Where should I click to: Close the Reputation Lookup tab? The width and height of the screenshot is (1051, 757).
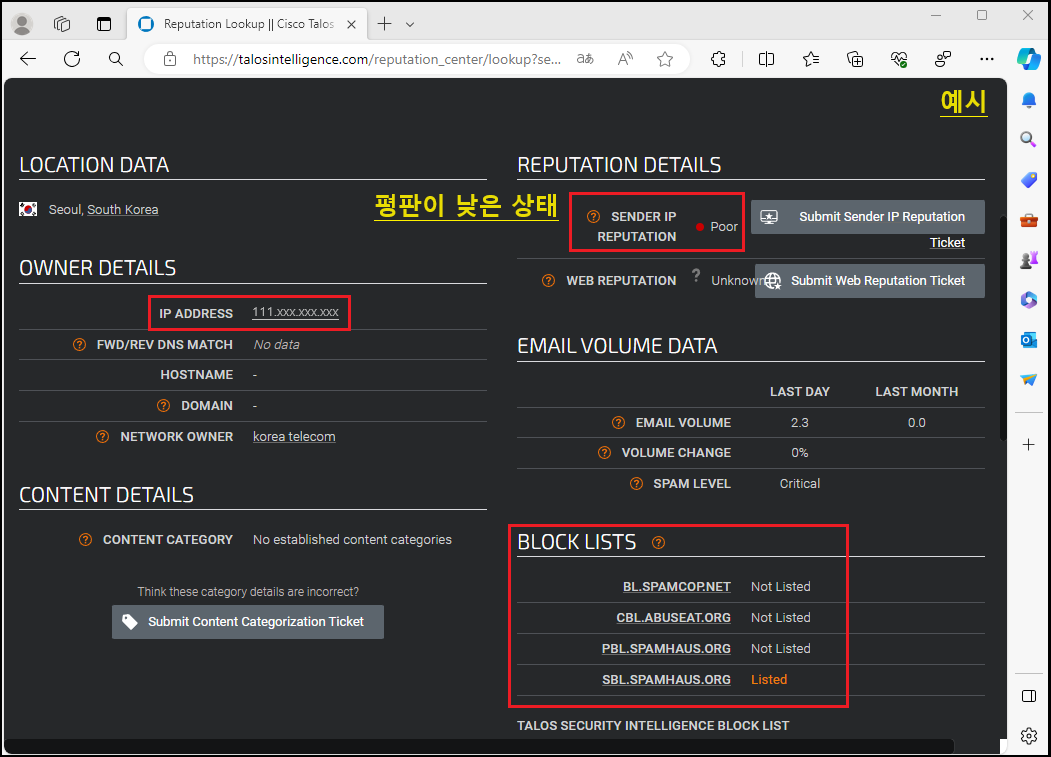coord(351,24)
